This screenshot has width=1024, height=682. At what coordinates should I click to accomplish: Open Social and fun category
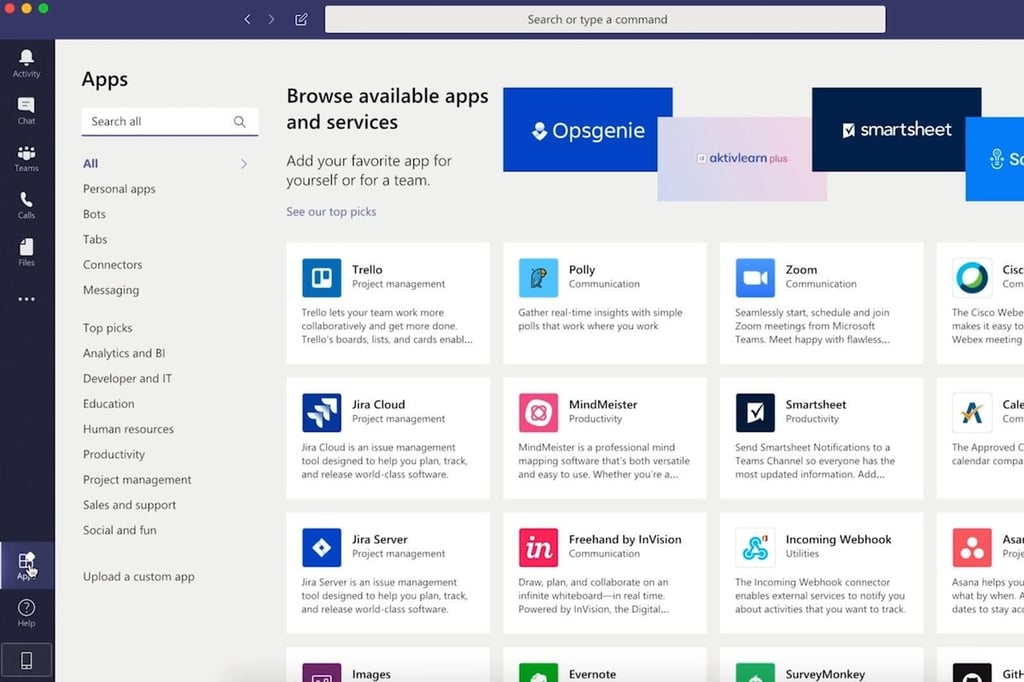(120, 530)
